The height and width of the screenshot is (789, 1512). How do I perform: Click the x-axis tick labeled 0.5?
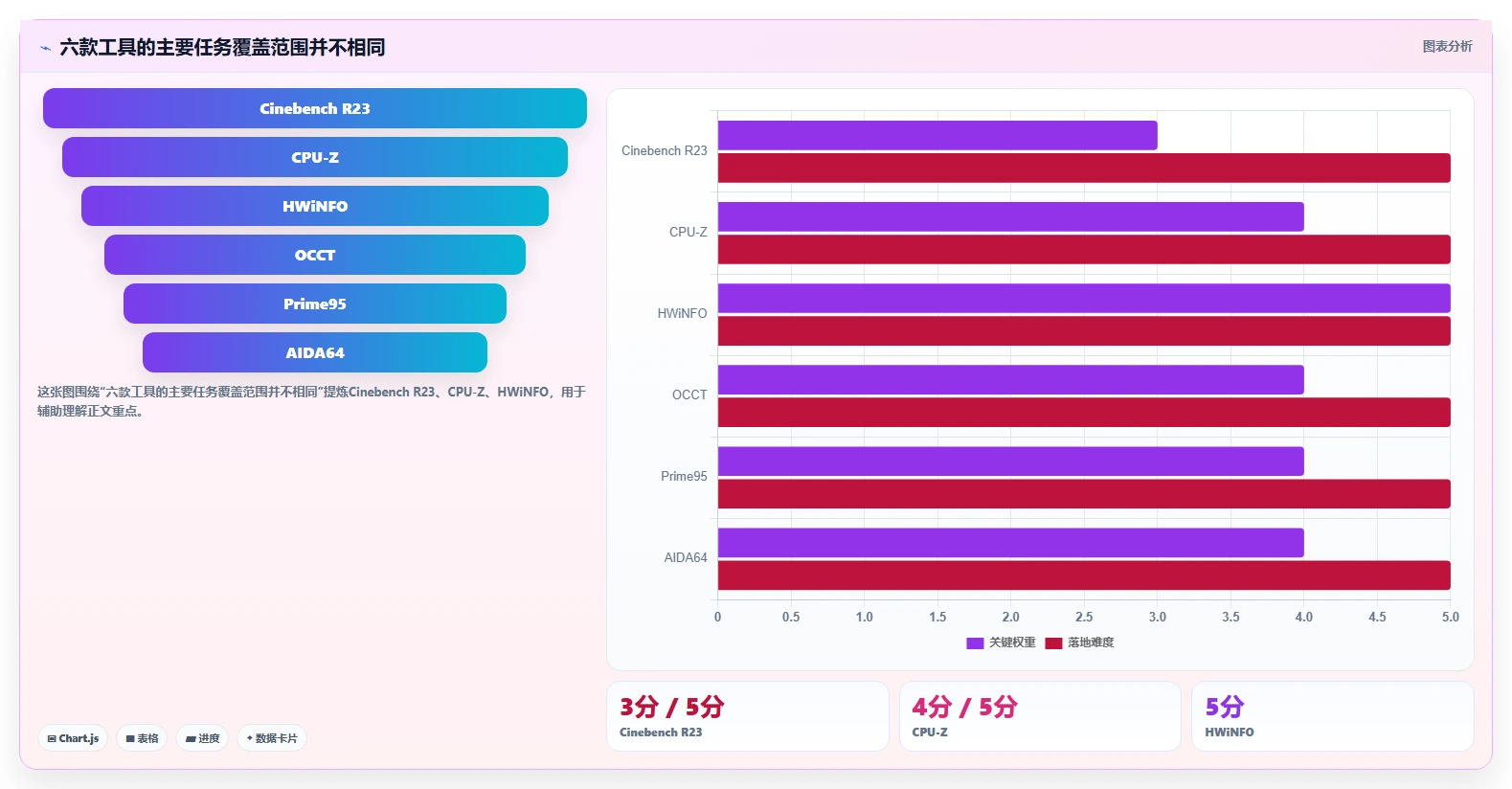(x=791, y=617)
